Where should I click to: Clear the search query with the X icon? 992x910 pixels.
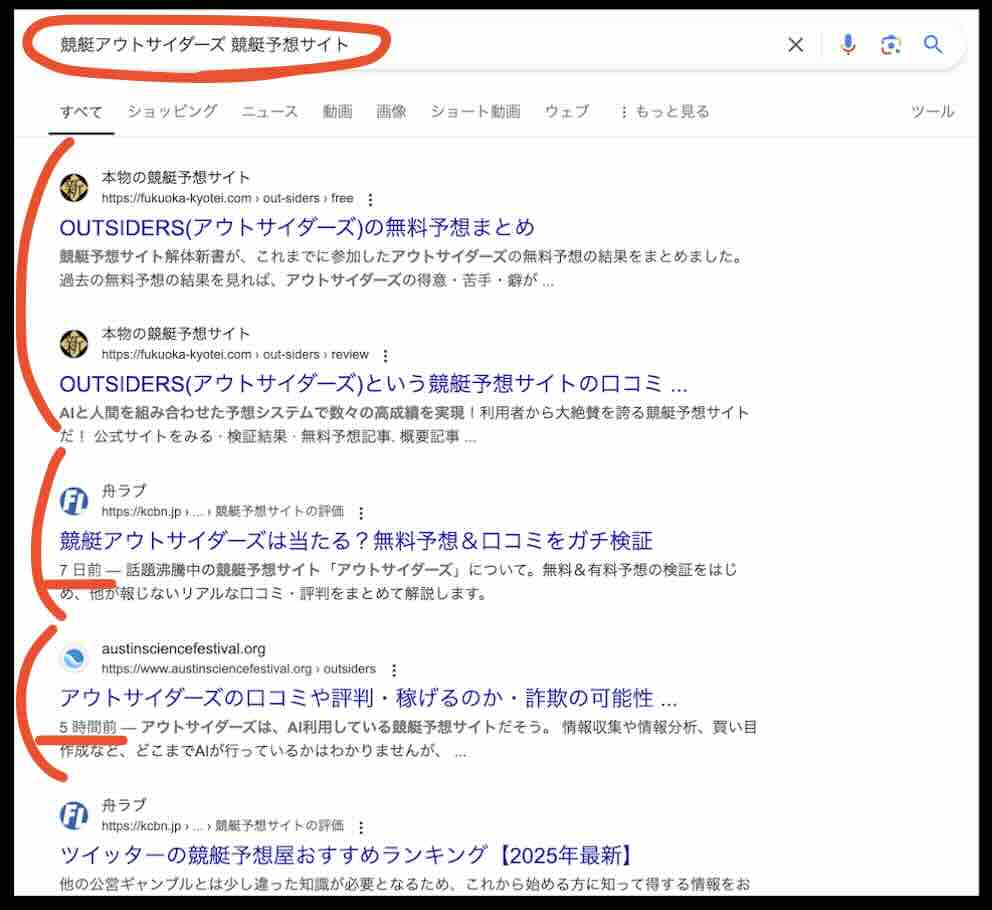click(795, 45)
